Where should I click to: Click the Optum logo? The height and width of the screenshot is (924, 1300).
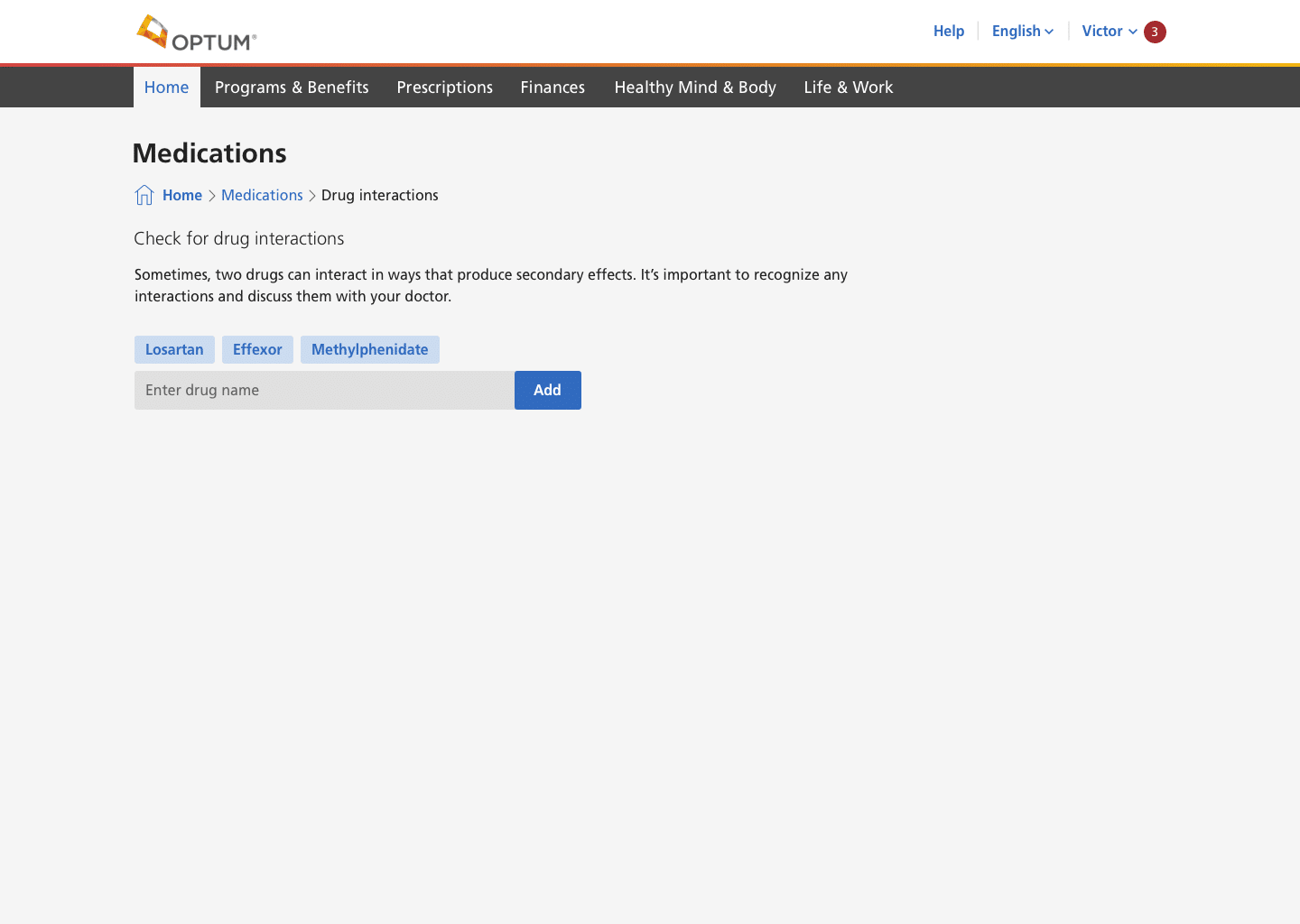tap(197, 32)
